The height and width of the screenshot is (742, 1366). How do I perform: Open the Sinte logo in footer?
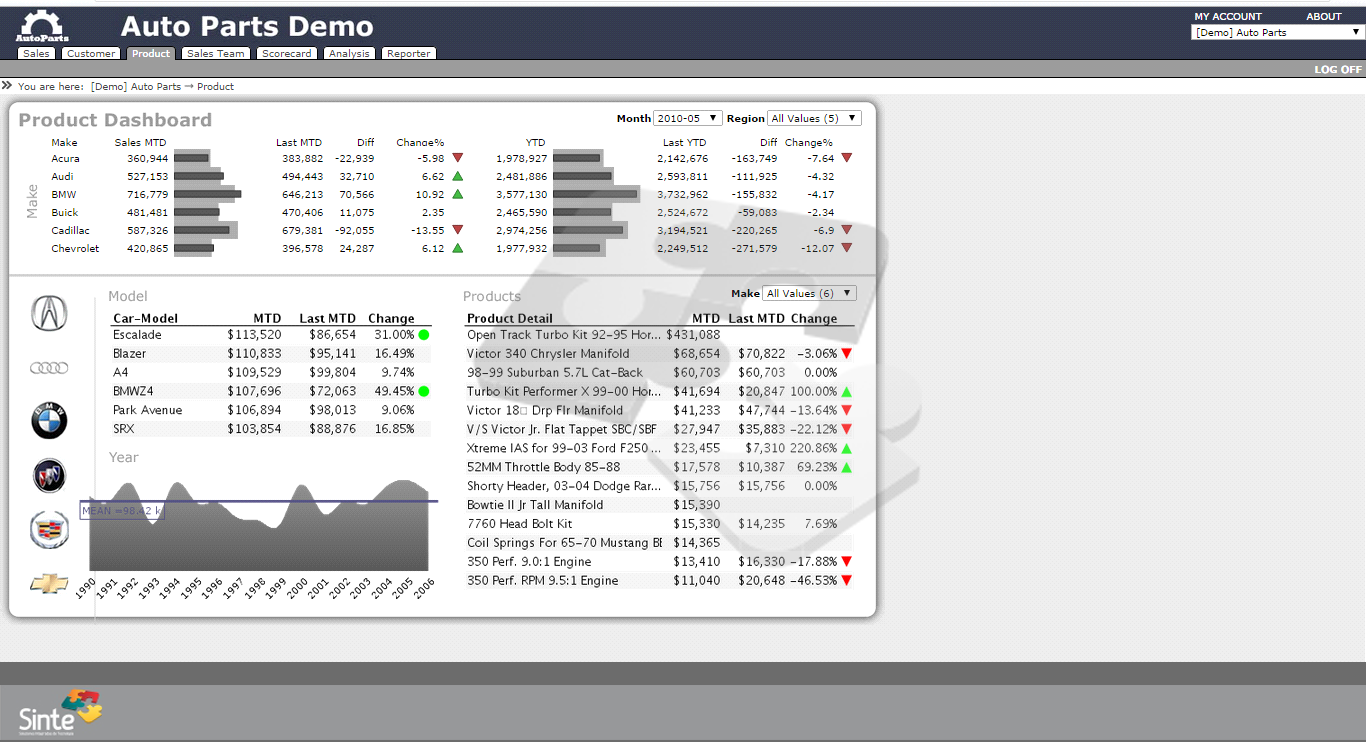(60, 712)
